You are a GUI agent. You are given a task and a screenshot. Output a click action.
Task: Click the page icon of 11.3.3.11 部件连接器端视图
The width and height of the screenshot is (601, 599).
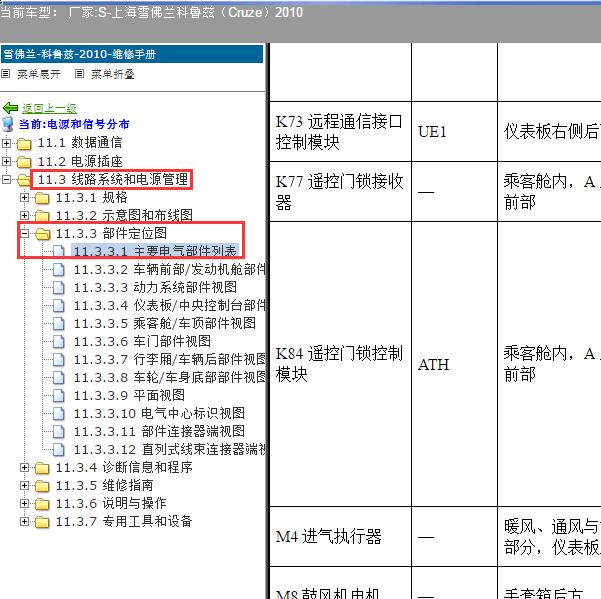(59, 432)
